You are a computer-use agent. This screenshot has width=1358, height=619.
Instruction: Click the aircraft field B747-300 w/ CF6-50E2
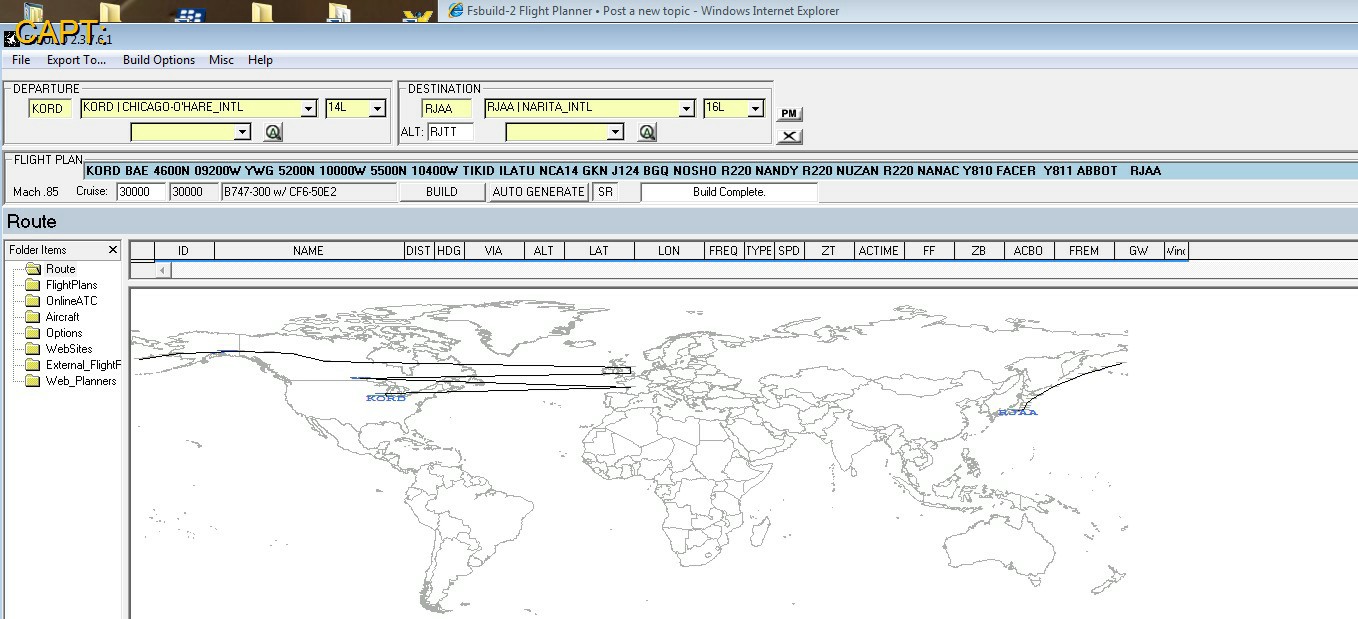[309, 192]
